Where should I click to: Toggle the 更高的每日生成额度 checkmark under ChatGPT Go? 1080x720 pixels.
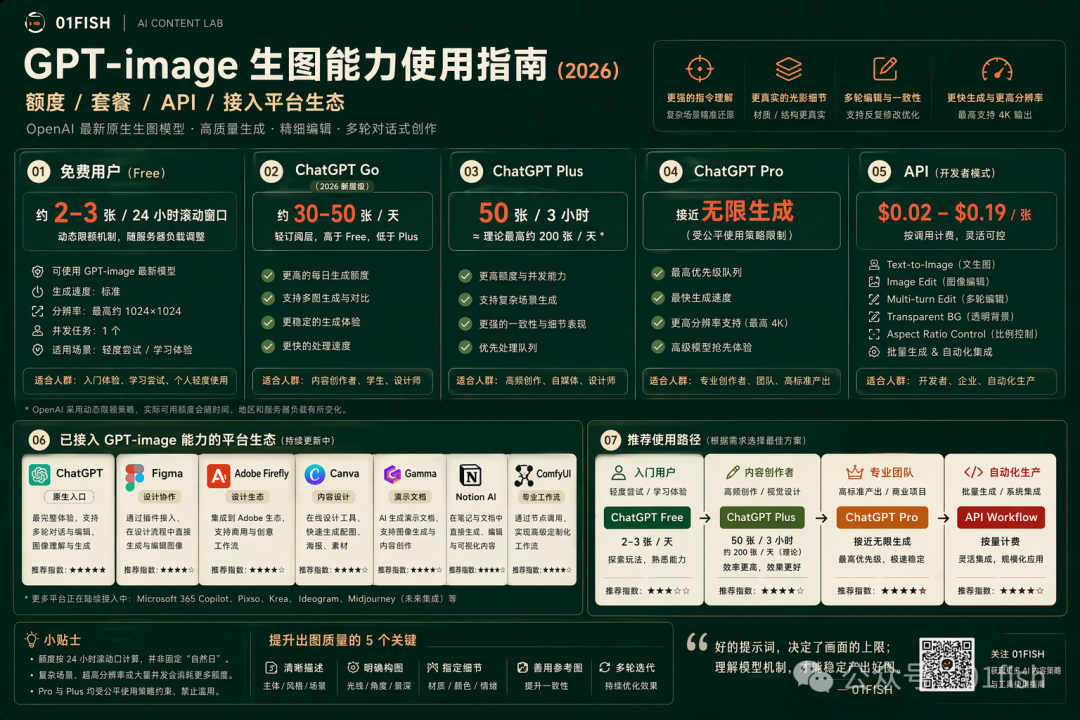click(268, 275)
